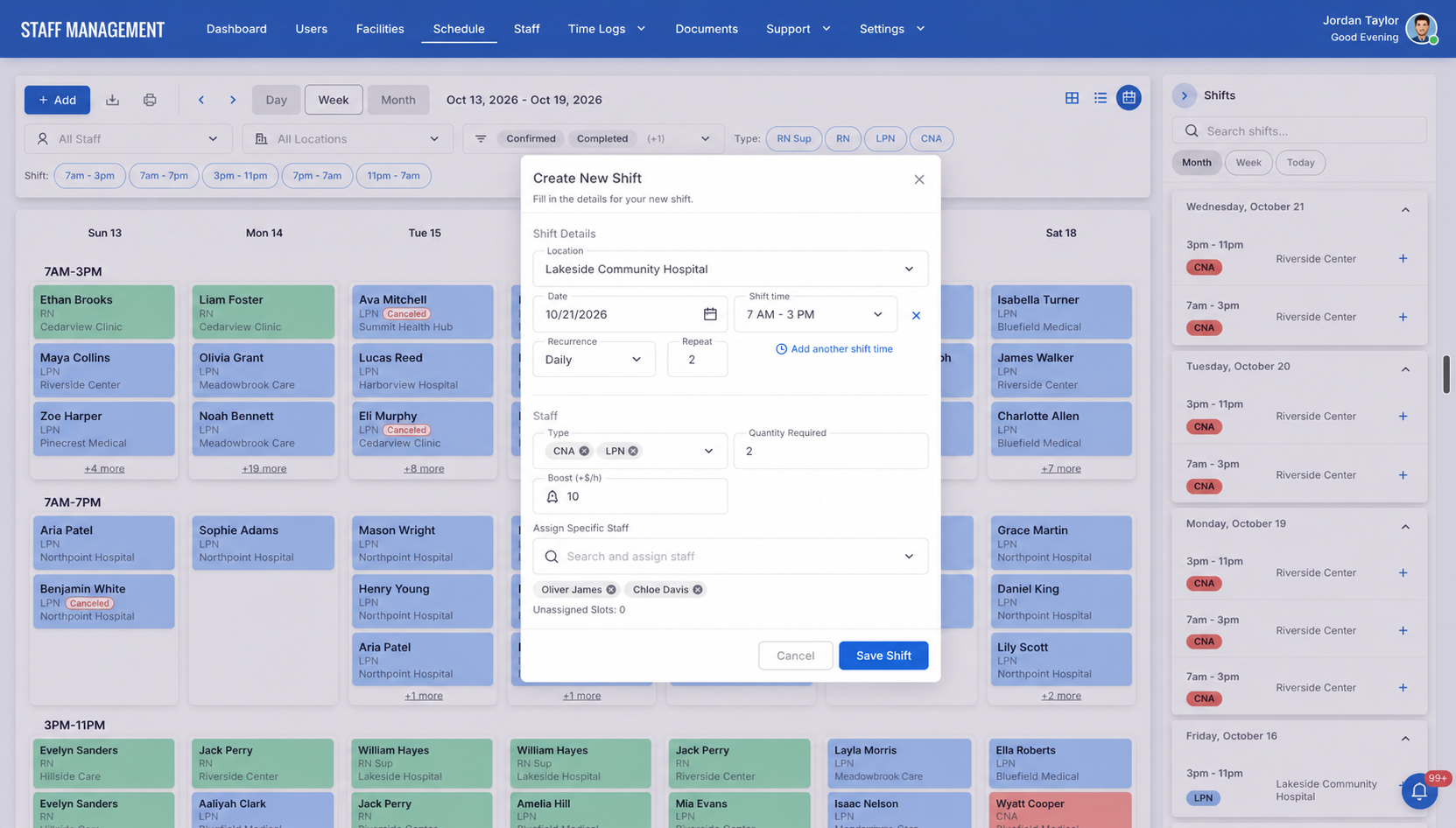The width and height of the screenshot is (1456, 828).
Task: Click the Quantity Required field
Action: tap(831, 451)
